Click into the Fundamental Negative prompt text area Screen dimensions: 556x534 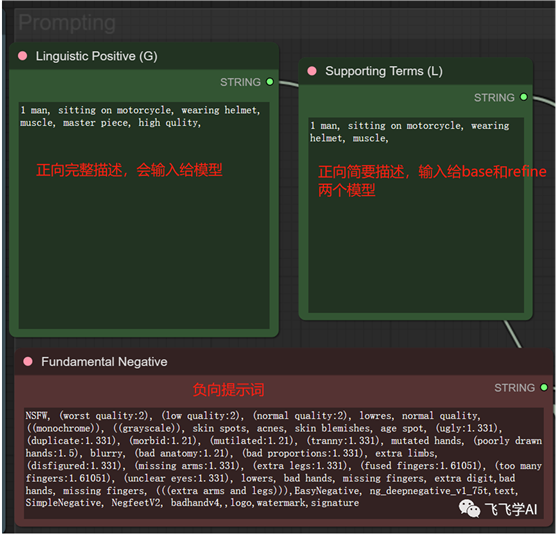284,463
